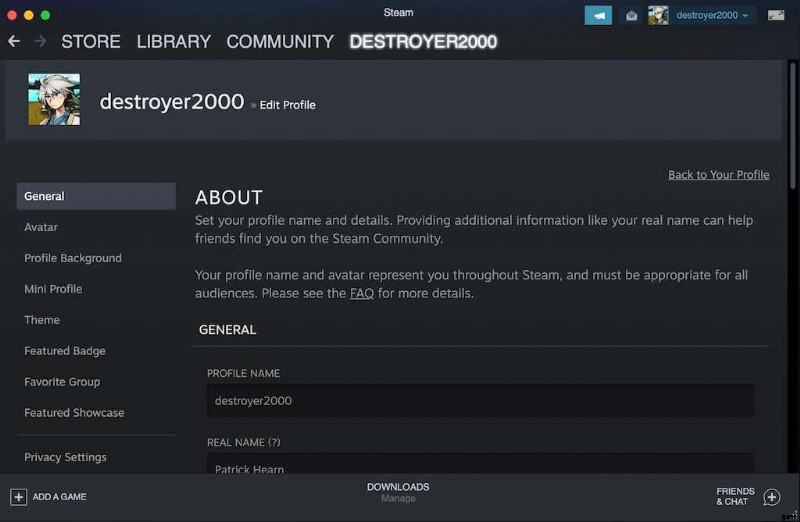
Task: Click the back navigation arrow
Action: pos(14,41)
